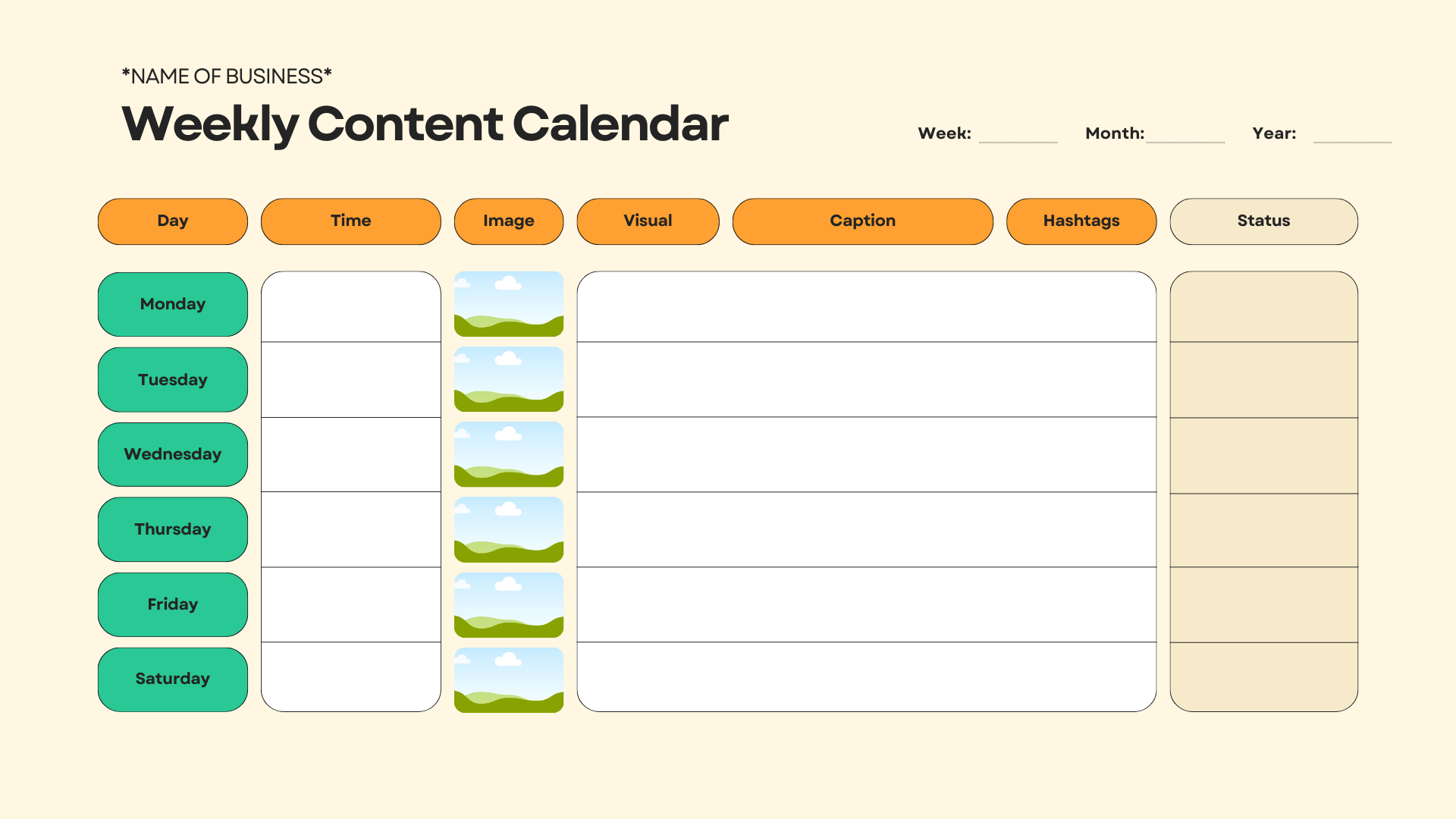Screen dimensions: 1456x819
Task: Click the Monday day label
Action: [x=173, y=304]
